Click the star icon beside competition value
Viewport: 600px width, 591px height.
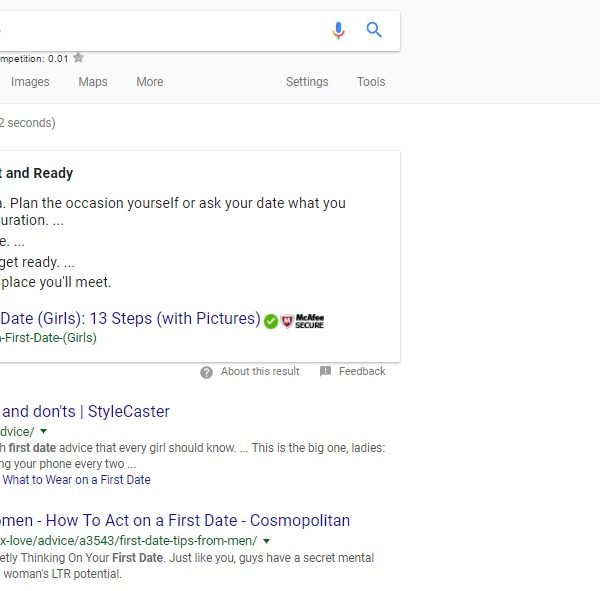pos(78,58)
